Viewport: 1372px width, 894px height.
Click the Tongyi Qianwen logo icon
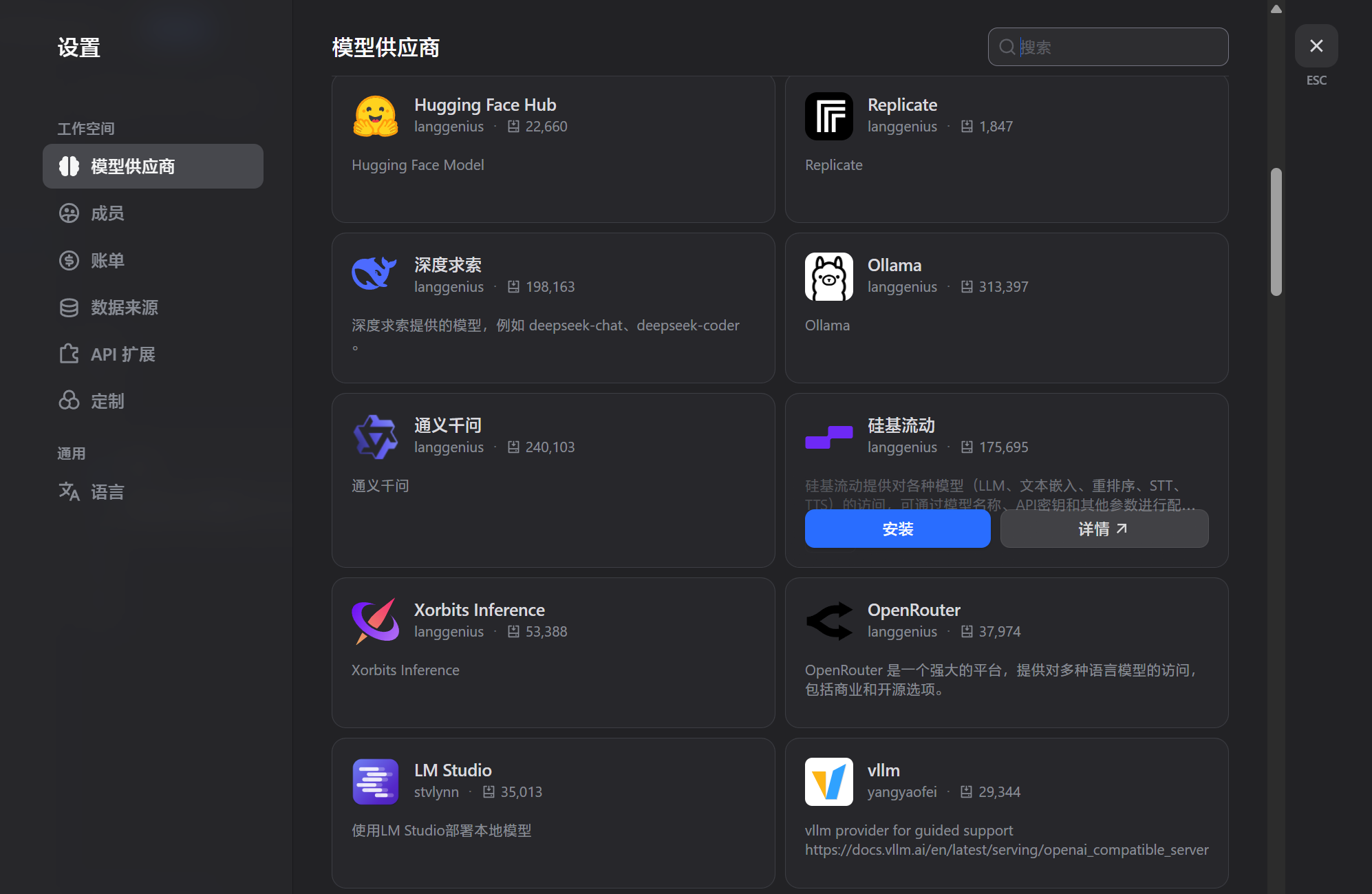(x=375, y=436)
